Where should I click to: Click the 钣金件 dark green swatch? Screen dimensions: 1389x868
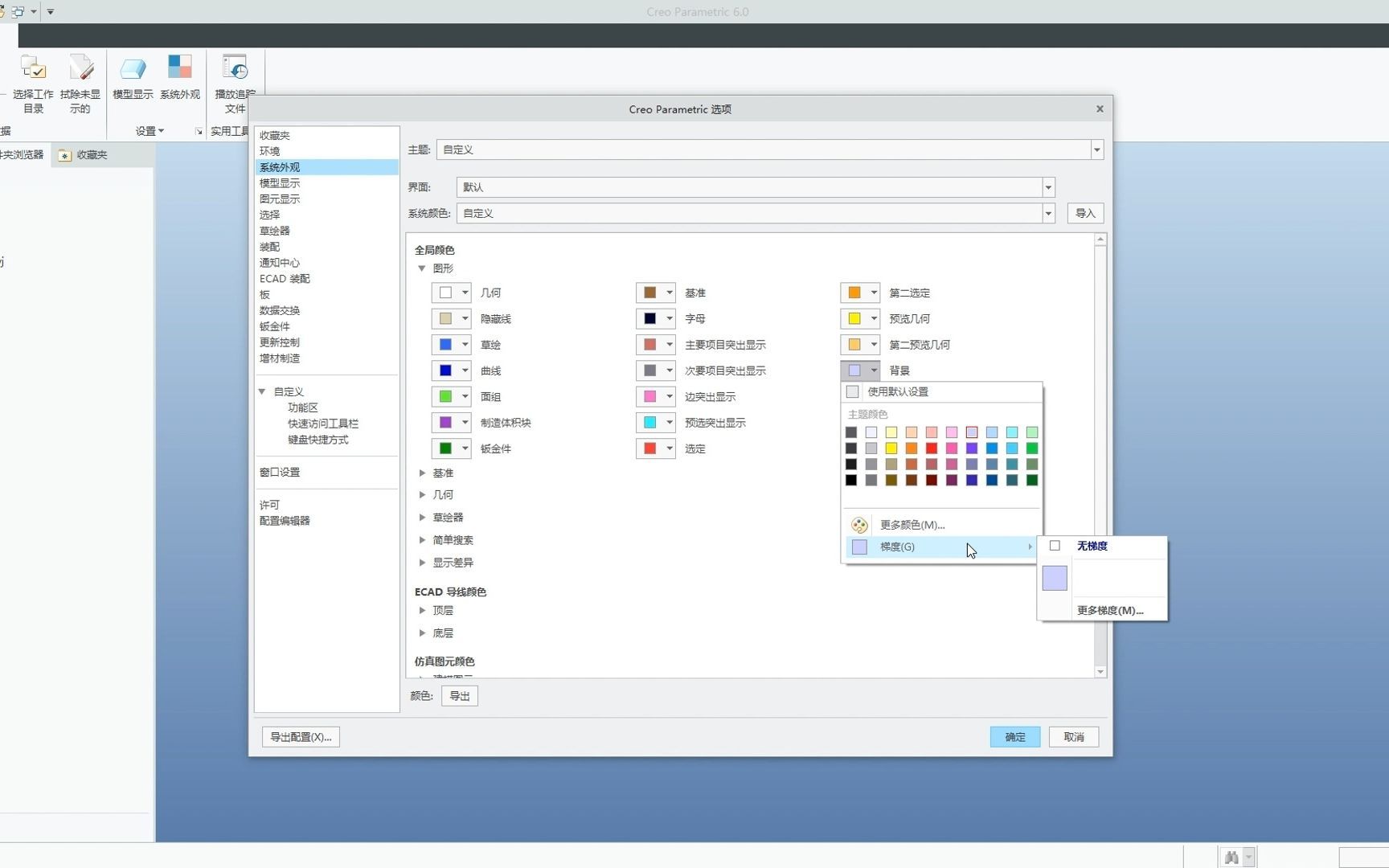(445, 448)
